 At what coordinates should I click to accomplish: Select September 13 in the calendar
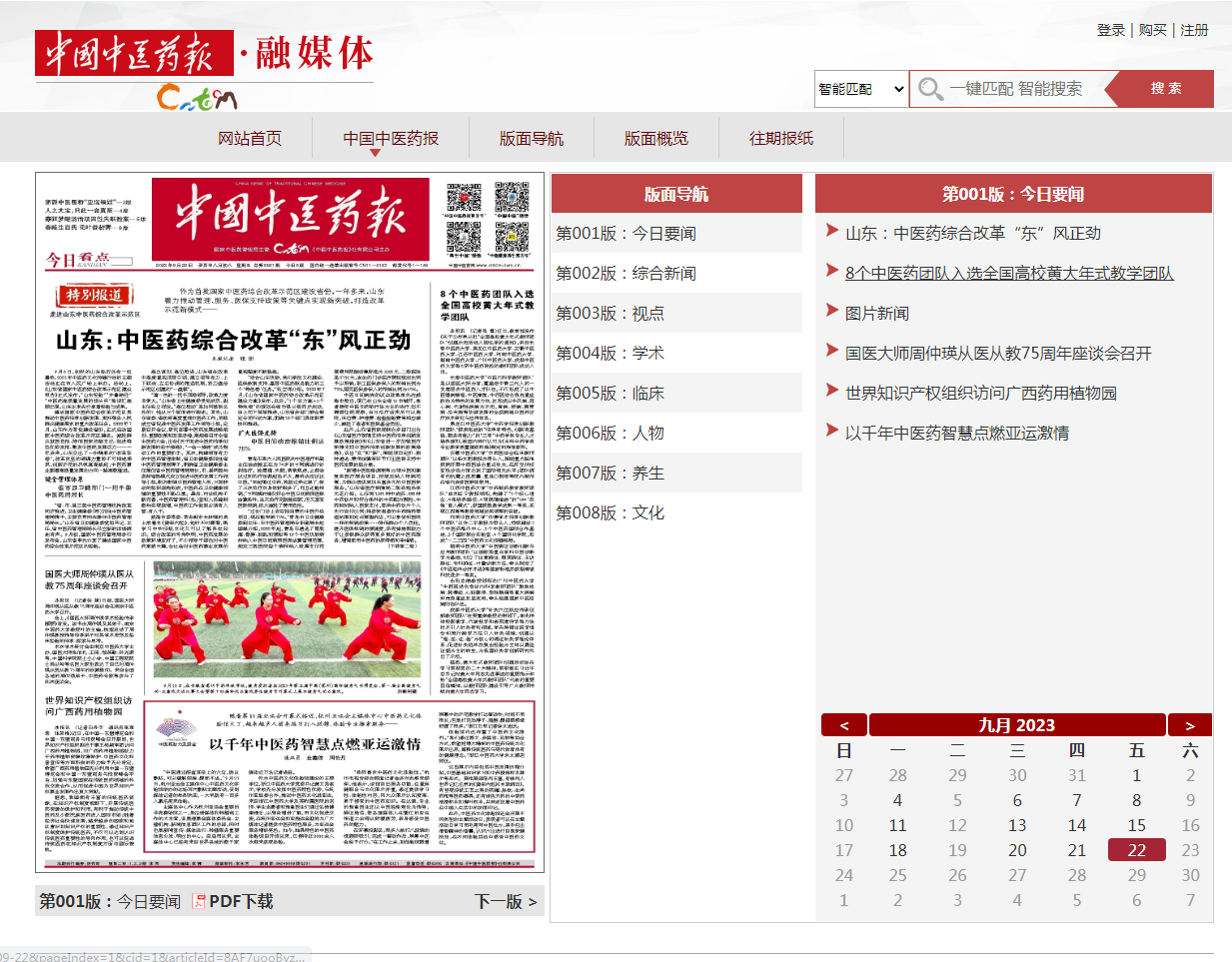[1017, 825]
